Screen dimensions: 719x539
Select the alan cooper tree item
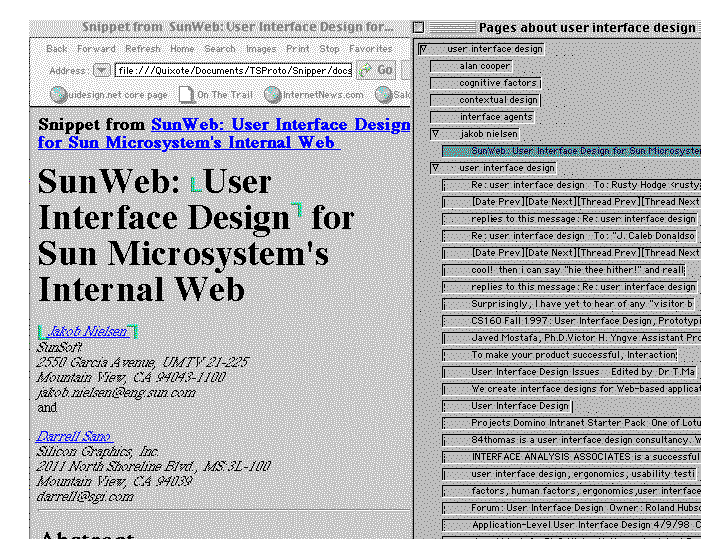(471, 66)
